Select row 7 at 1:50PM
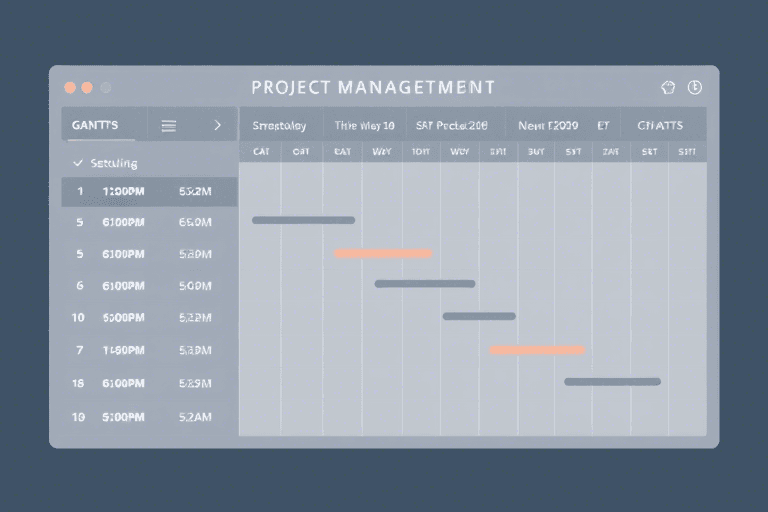The height and width of the screenshot is (512, 768). 149,350
